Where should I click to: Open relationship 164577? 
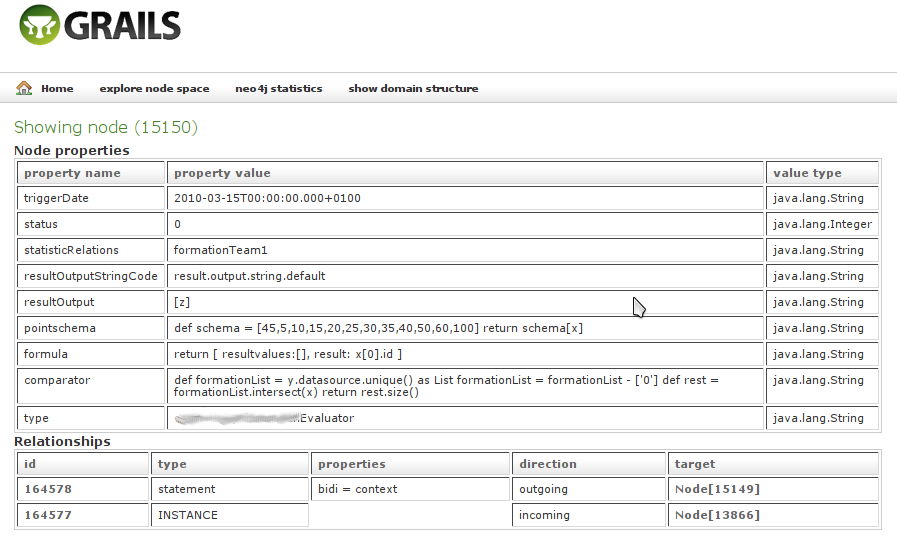pos(48,515)
